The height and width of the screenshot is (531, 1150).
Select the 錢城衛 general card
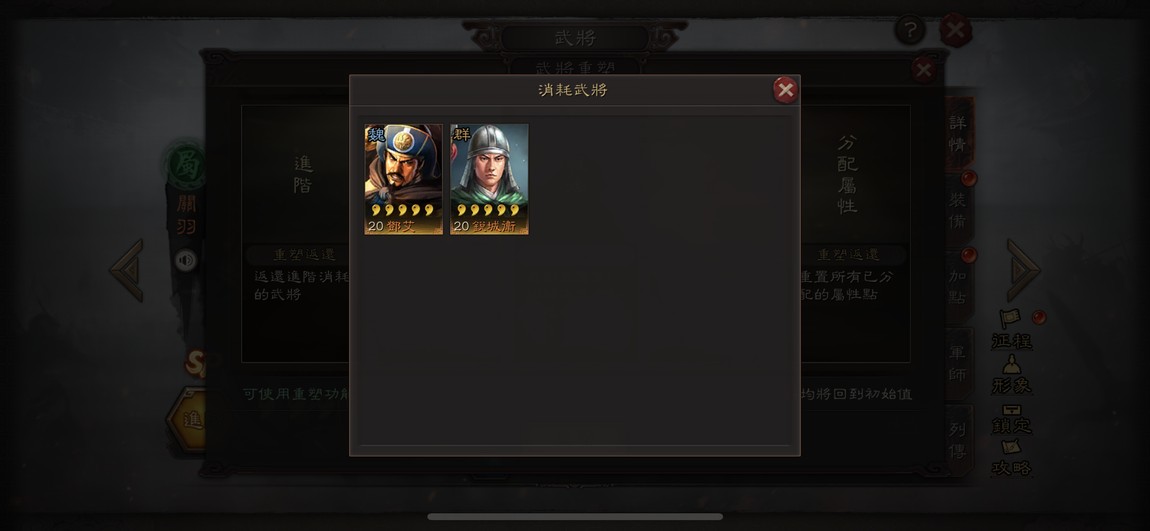tap(489, 179)
